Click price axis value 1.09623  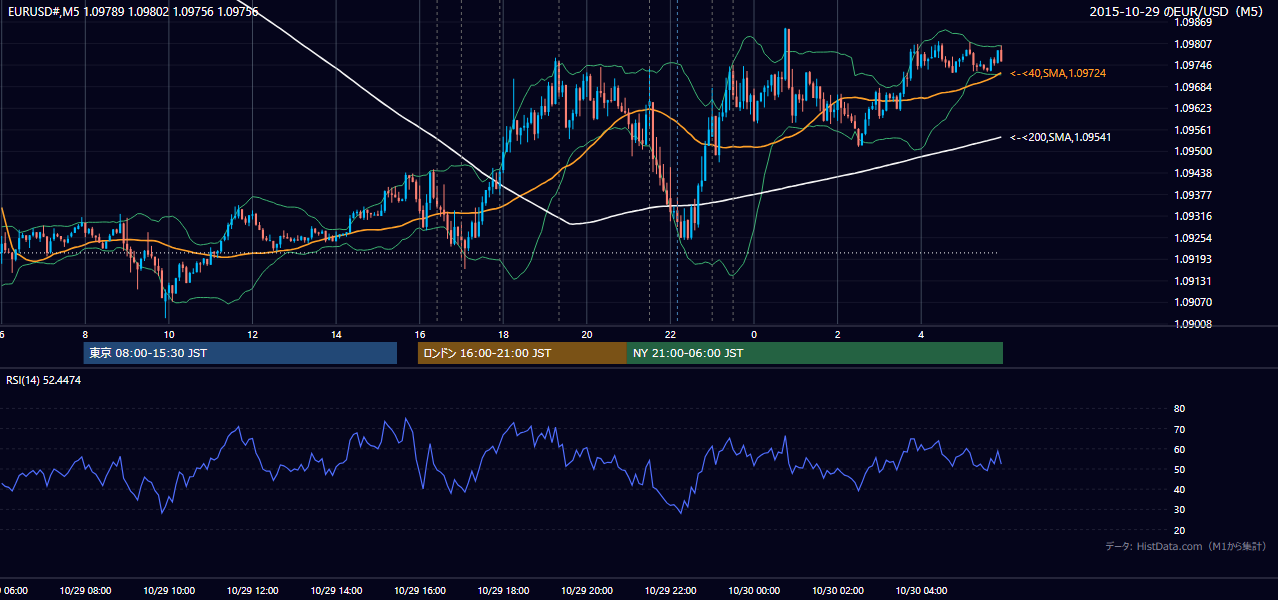1193,108
